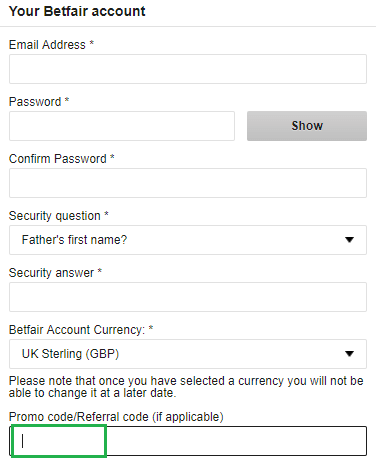Click into the Security answer field

pos(188,297)
